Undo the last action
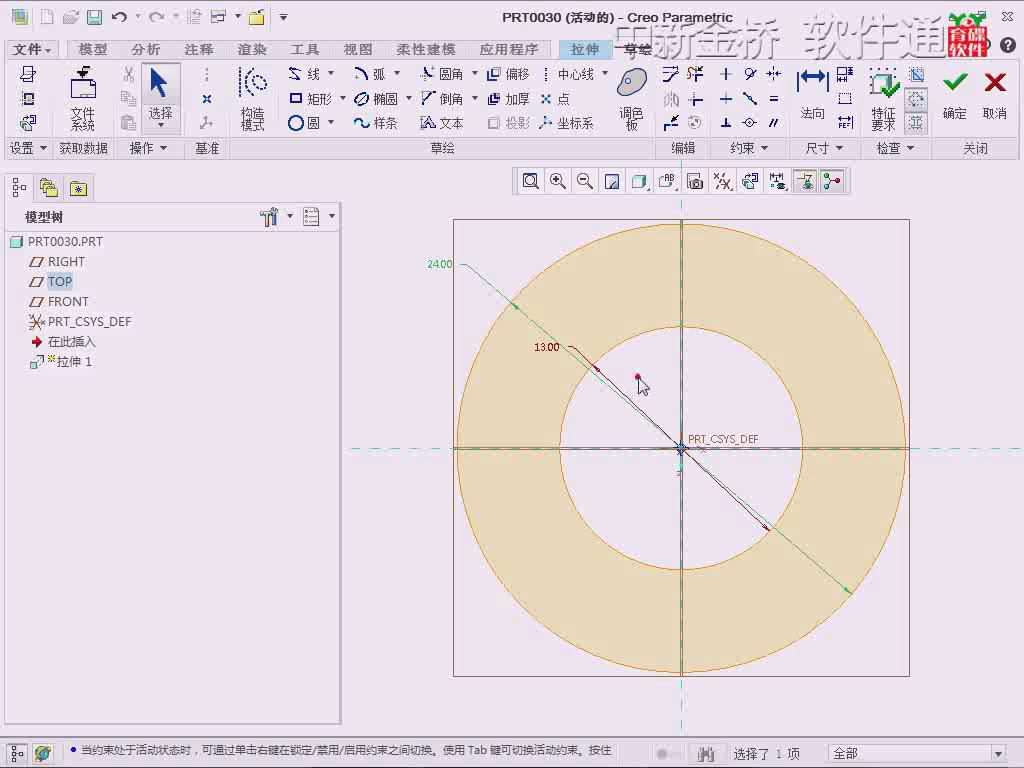 tap(119, 18)
